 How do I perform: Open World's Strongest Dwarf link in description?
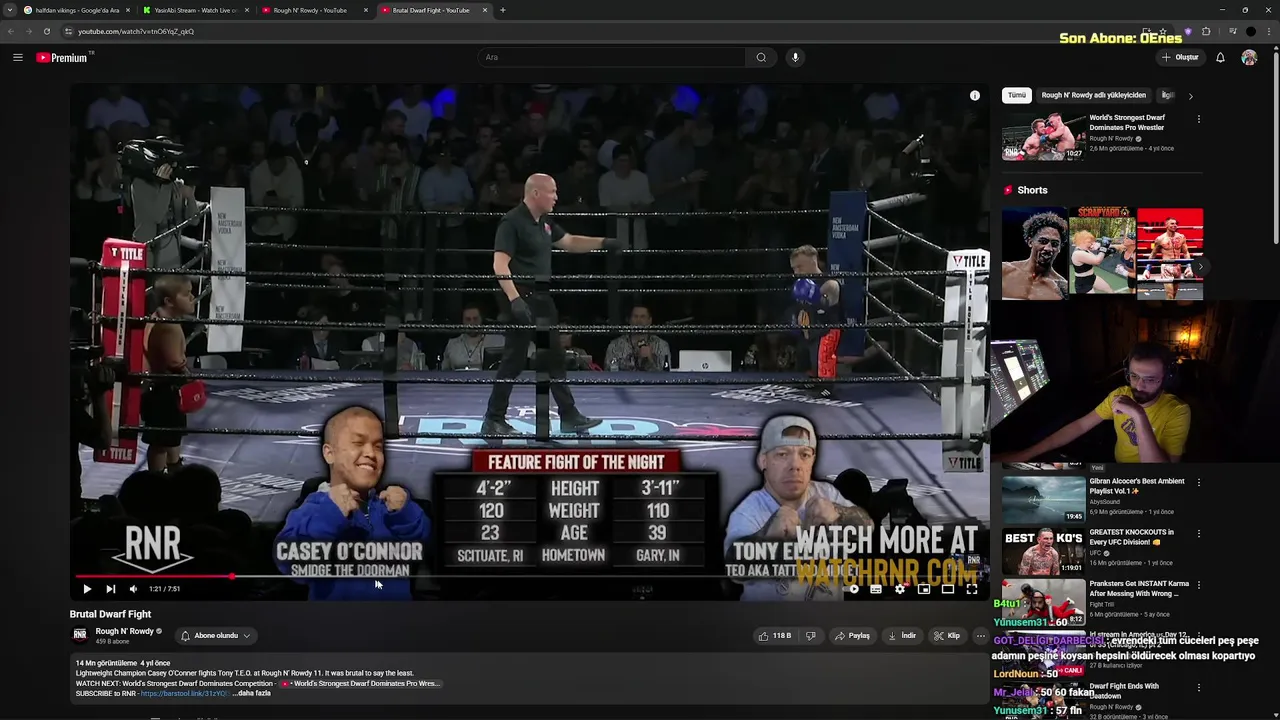362,683
